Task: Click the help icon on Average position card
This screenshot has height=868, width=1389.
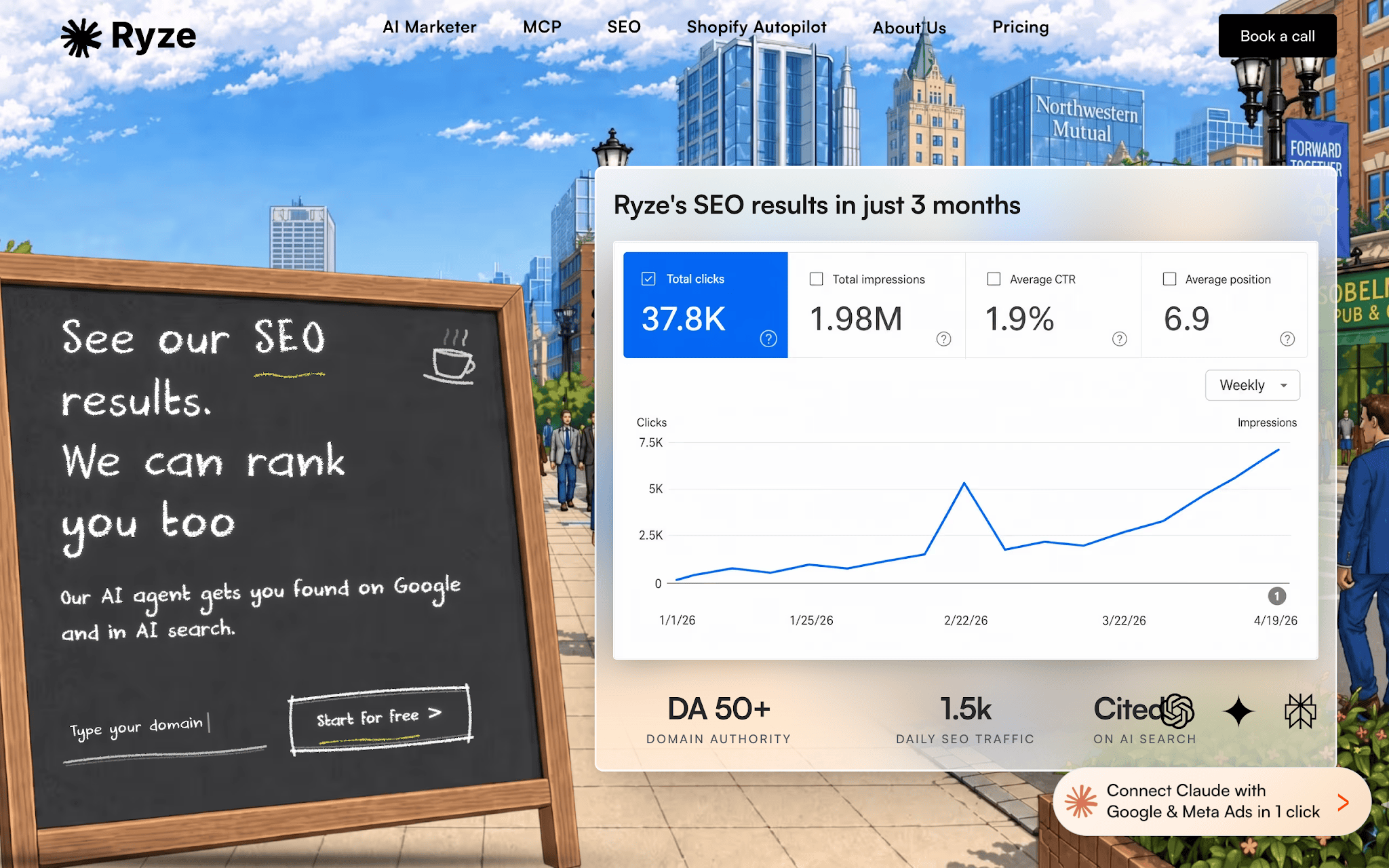Action: point(1287,338)
